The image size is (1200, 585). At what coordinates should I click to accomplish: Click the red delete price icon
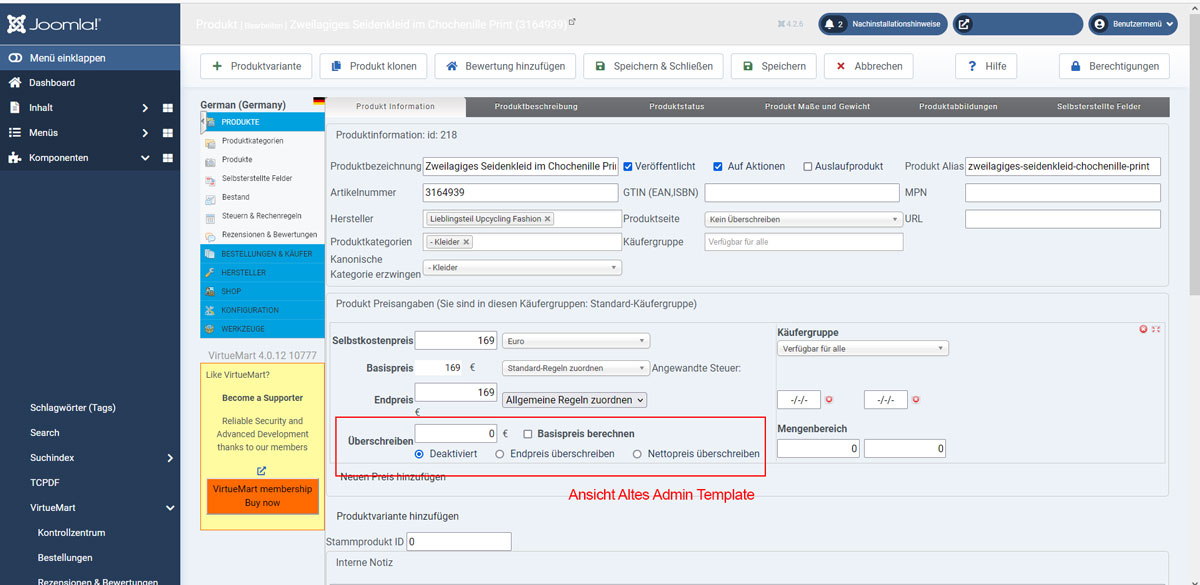1143,329
